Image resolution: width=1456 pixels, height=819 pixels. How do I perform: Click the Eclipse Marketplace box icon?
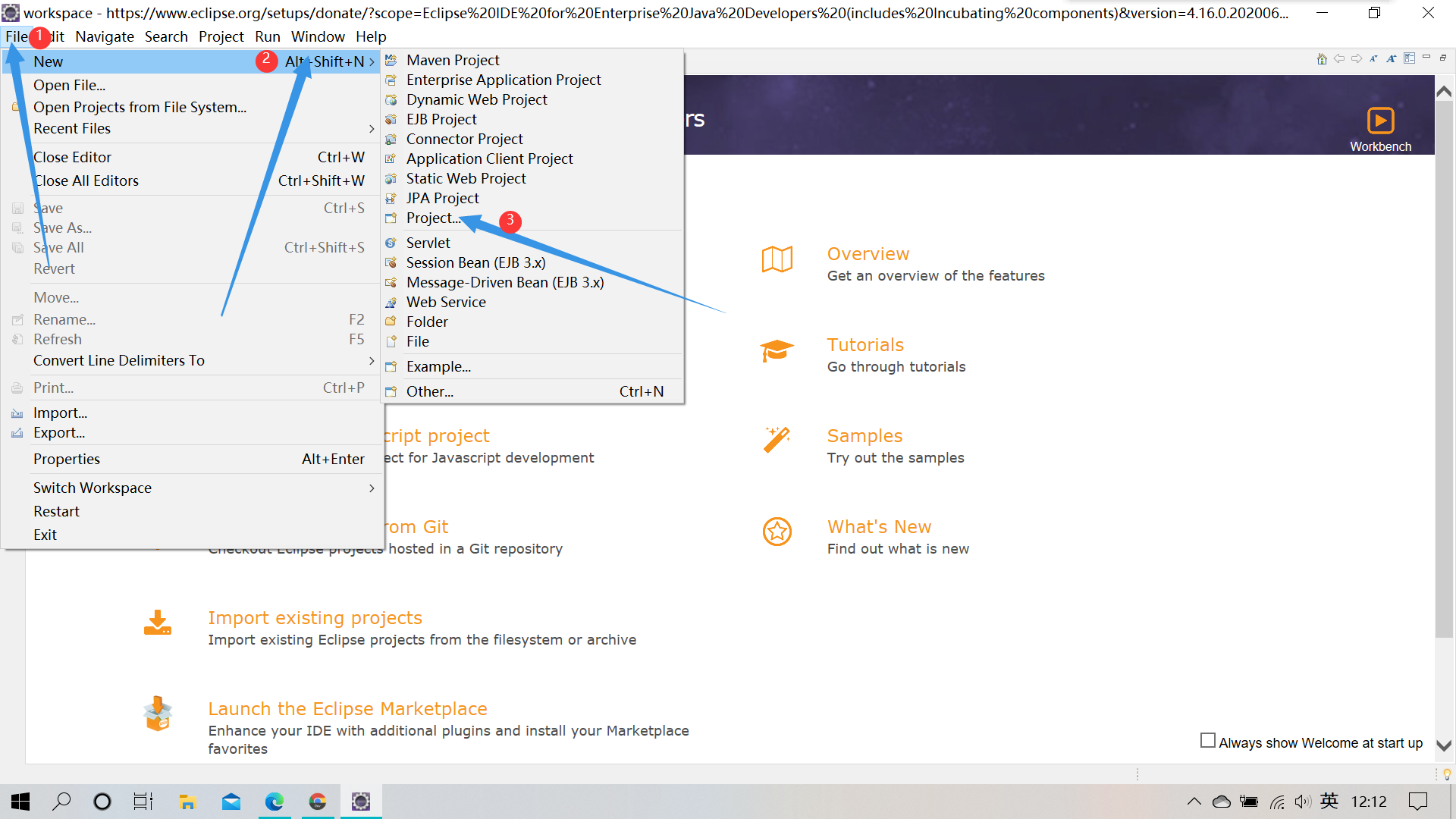click(158, 714)
